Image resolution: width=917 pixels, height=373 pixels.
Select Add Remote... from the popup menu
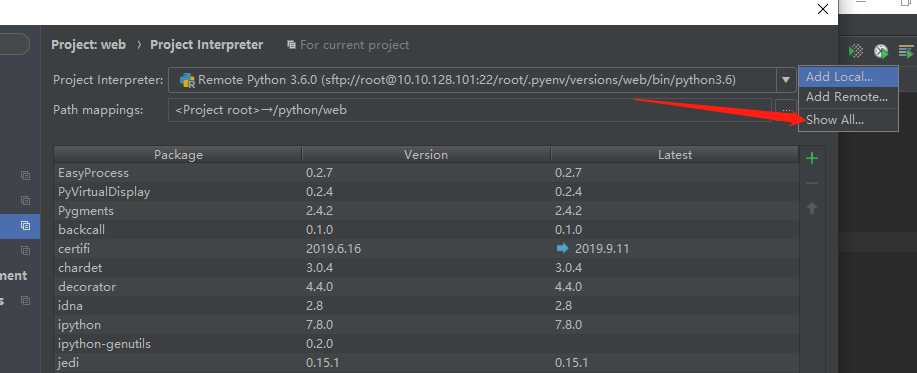click(848, 97)
